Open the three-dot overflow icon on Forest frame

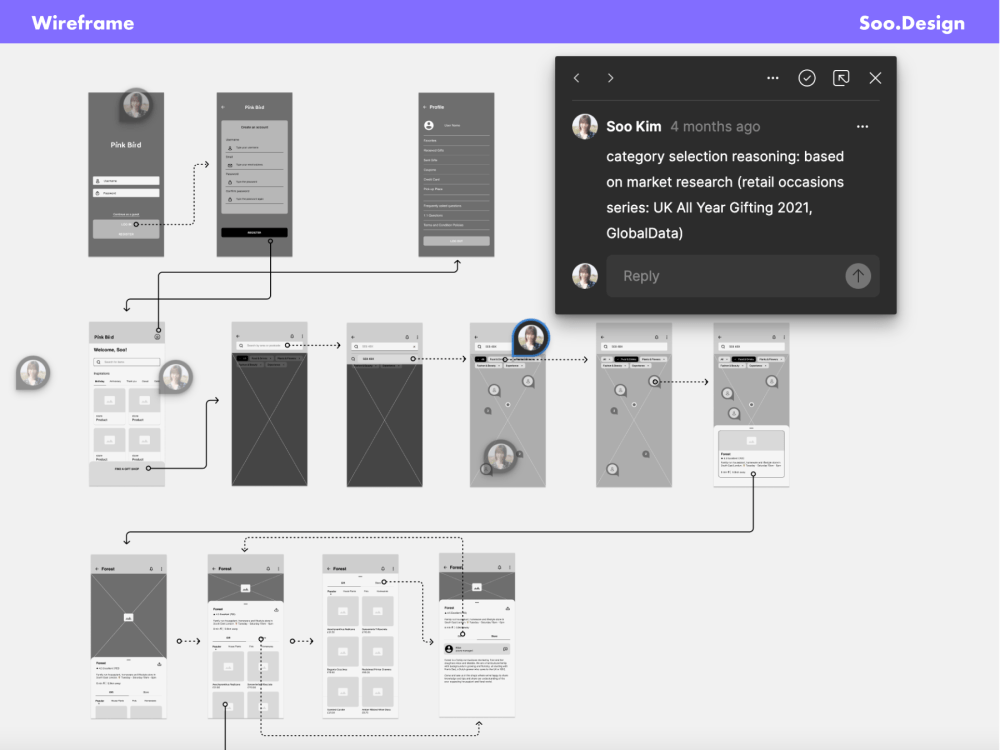[x=162, y=569]
